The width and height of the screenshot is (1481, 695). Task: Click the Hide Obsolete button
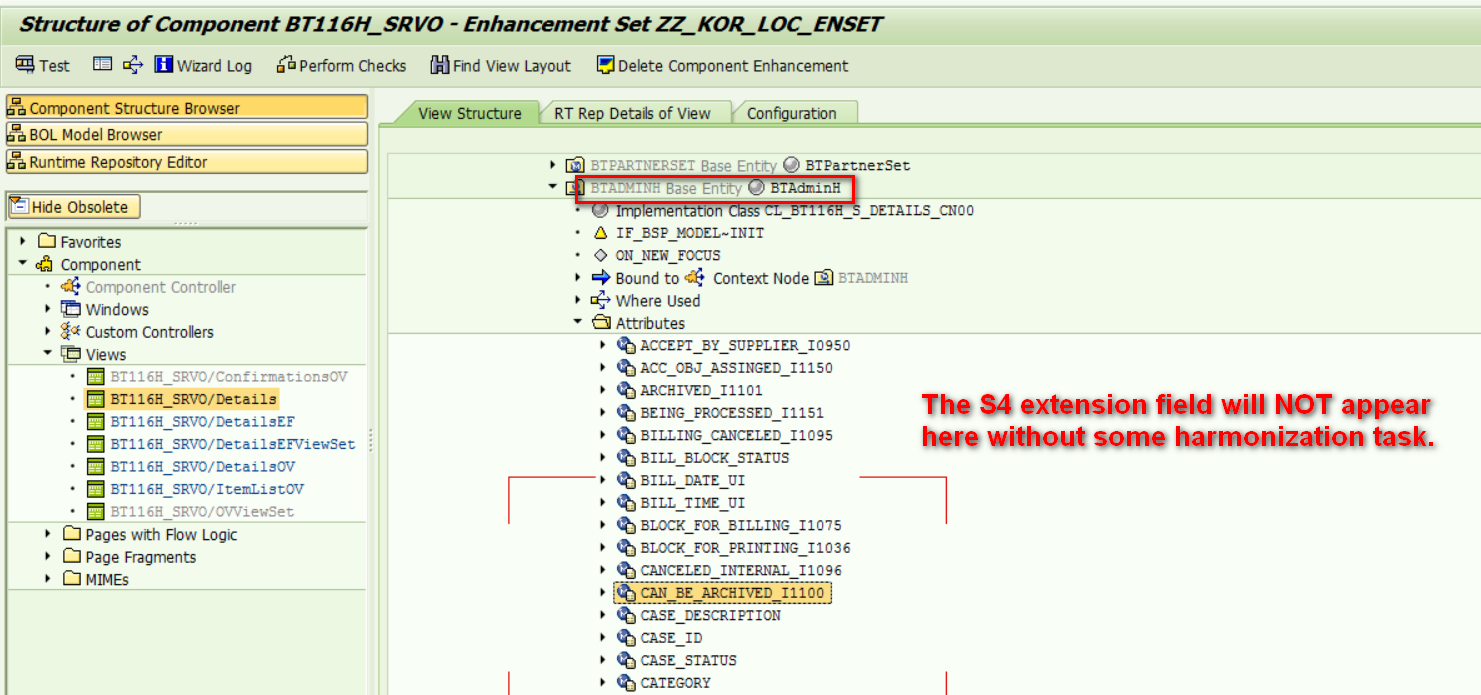(74, 207)
